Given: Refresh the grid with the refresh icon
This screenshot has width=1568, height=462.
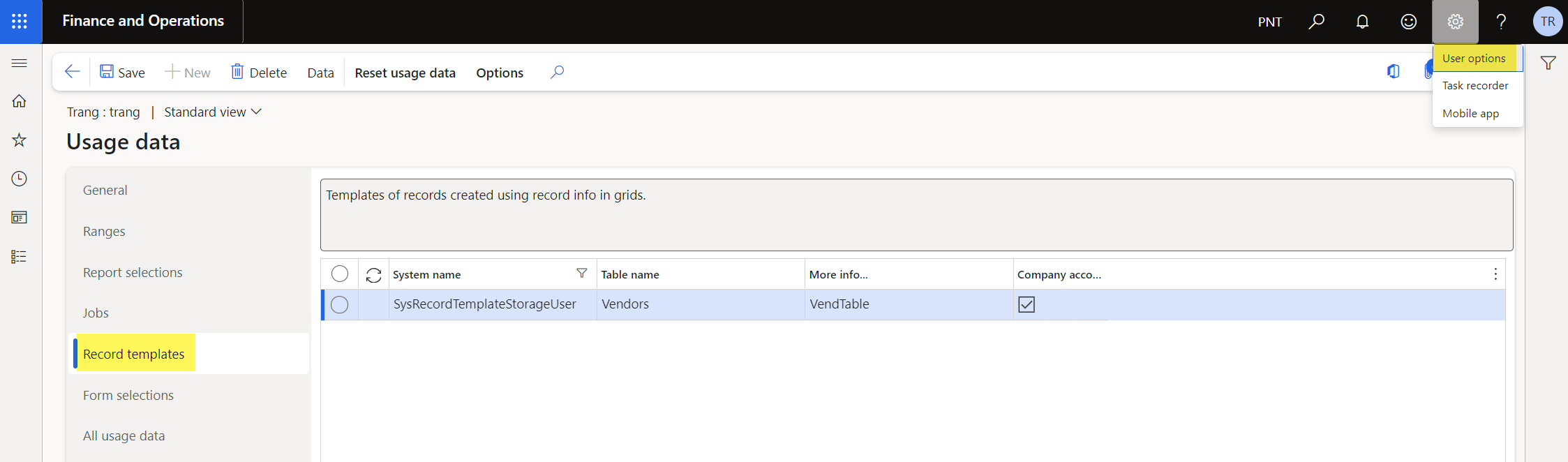Looking at the screenshot, I should click(x=373, y=275).
